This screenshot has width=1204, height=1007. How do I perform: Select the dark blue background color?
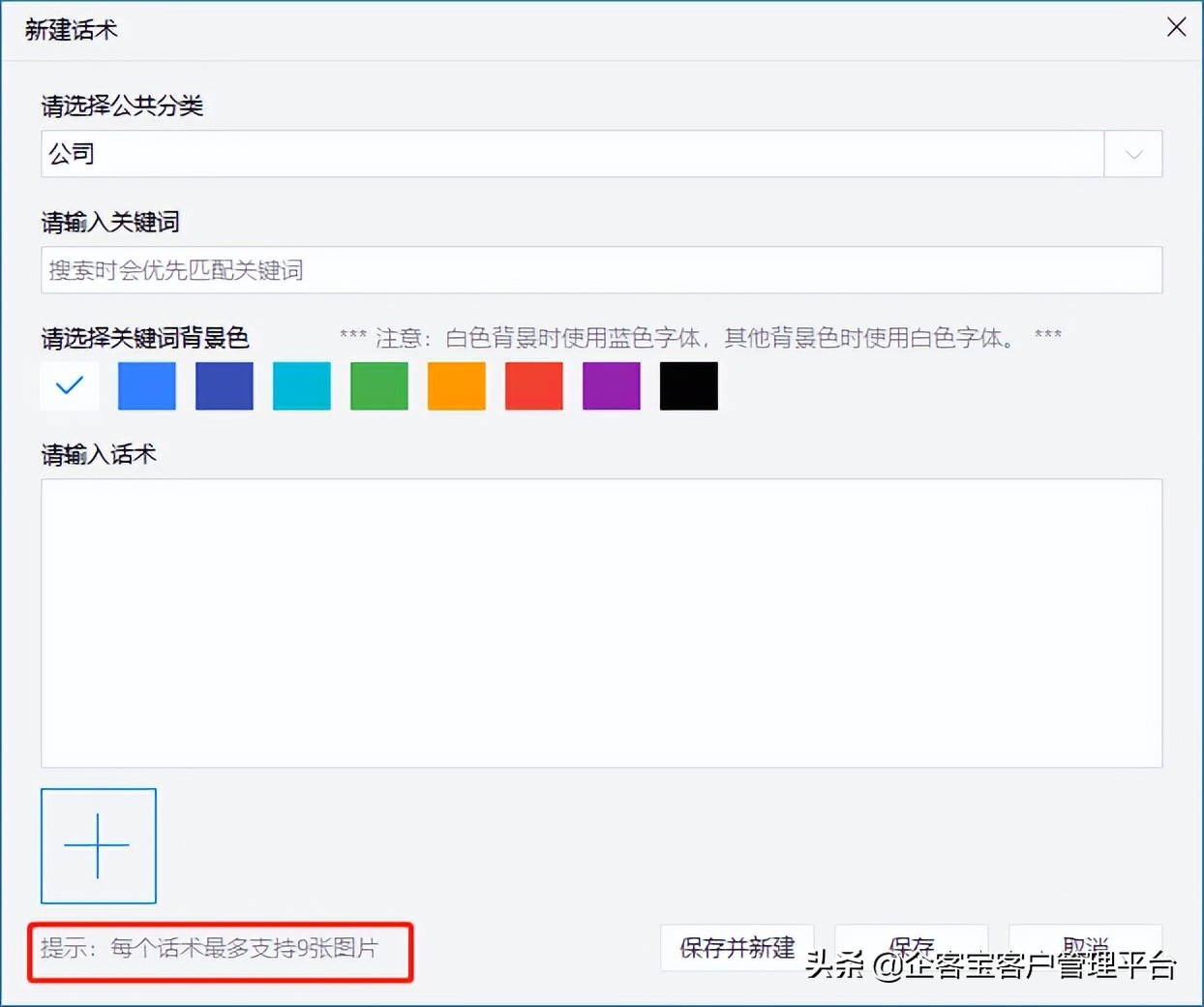(x=224, y=385)
